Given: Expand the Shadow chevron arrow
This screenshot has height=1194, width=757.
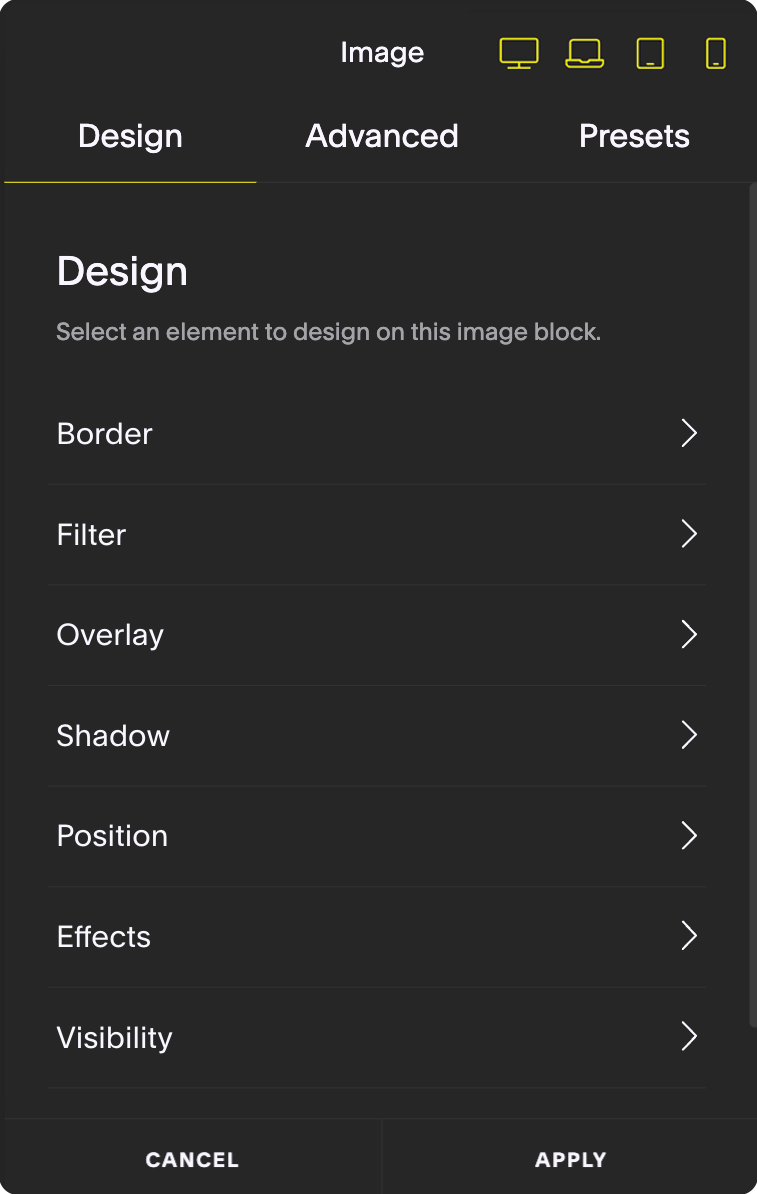Looking at the screenshot, I should point(688,735).
